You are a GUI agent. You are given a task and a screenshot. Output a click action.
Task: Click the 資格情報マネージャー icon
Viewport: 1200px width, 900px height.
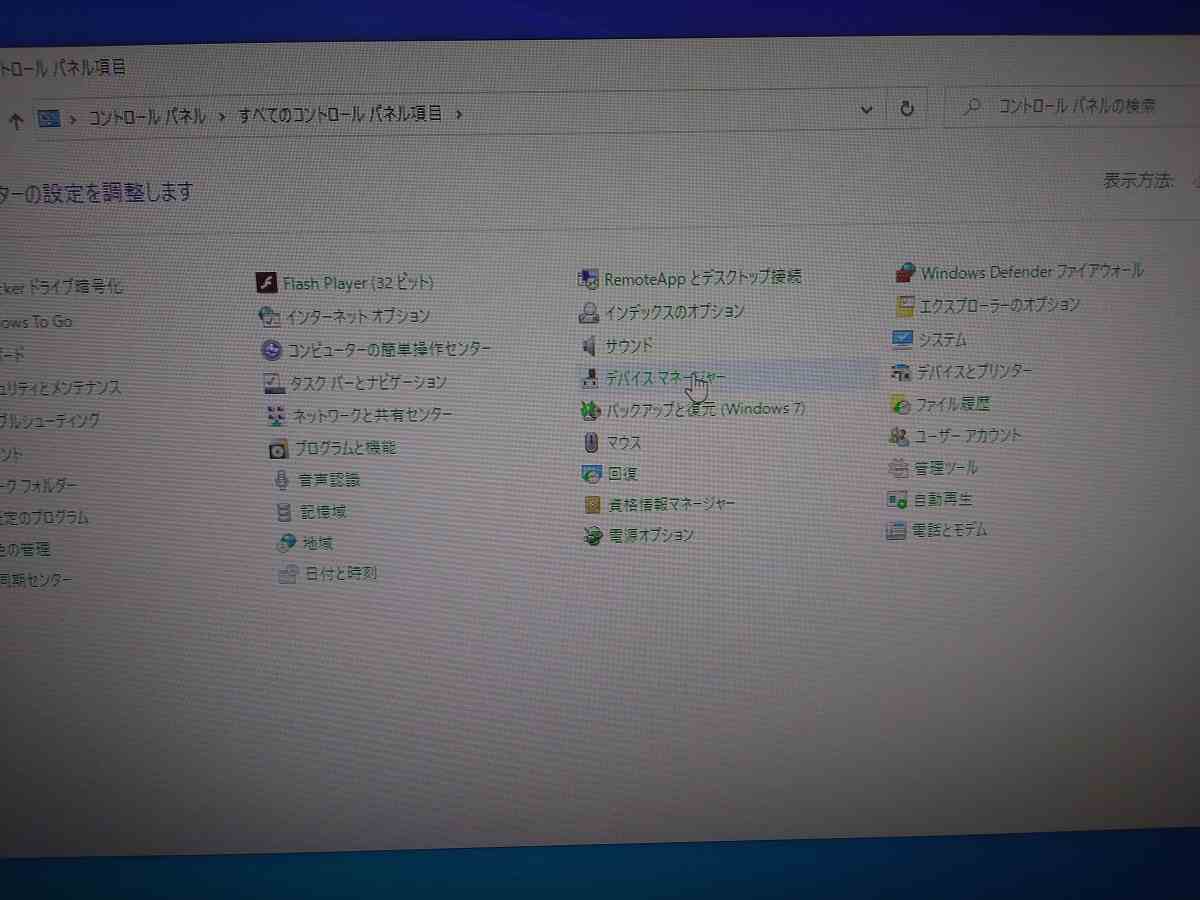[x=593, y=504]
